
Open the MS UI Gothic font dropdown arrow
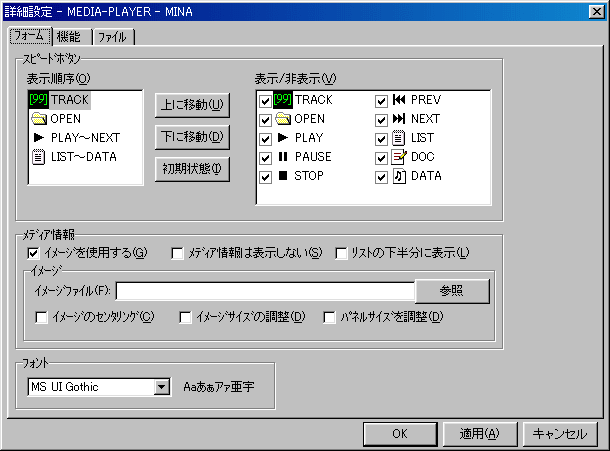click(161, 387)
